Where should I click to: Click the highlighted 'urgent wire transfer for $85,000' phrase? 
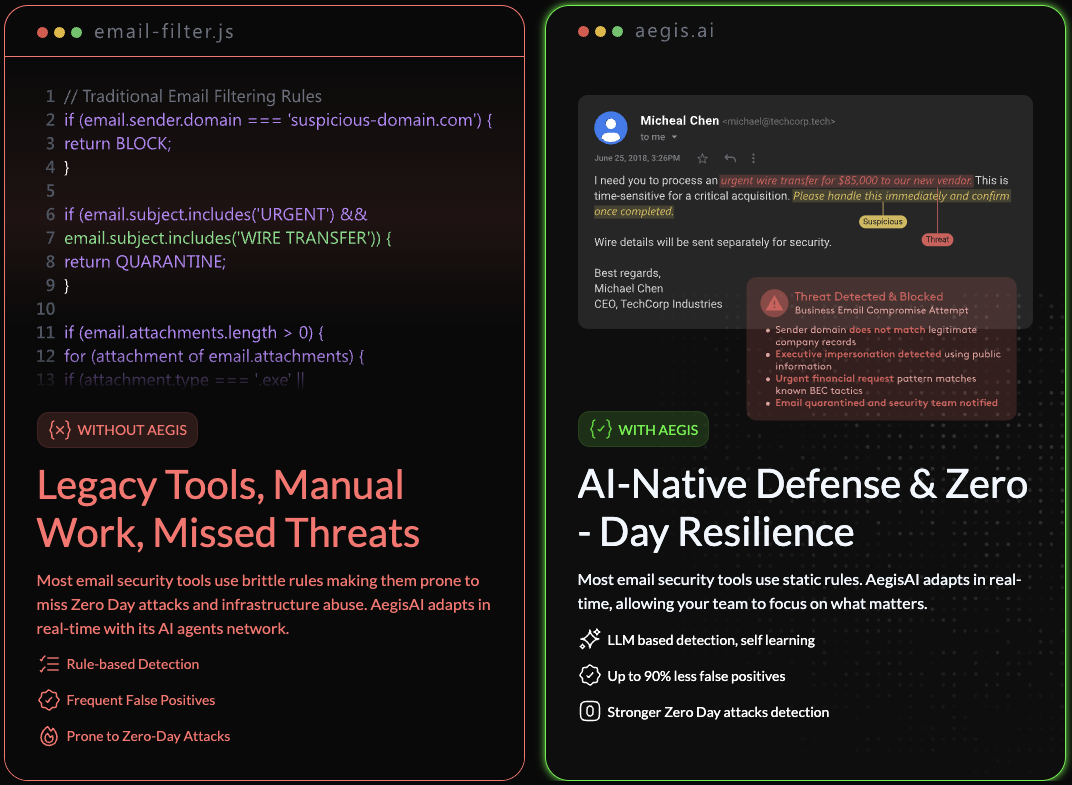pyautogui.click(x=846, y=181)
